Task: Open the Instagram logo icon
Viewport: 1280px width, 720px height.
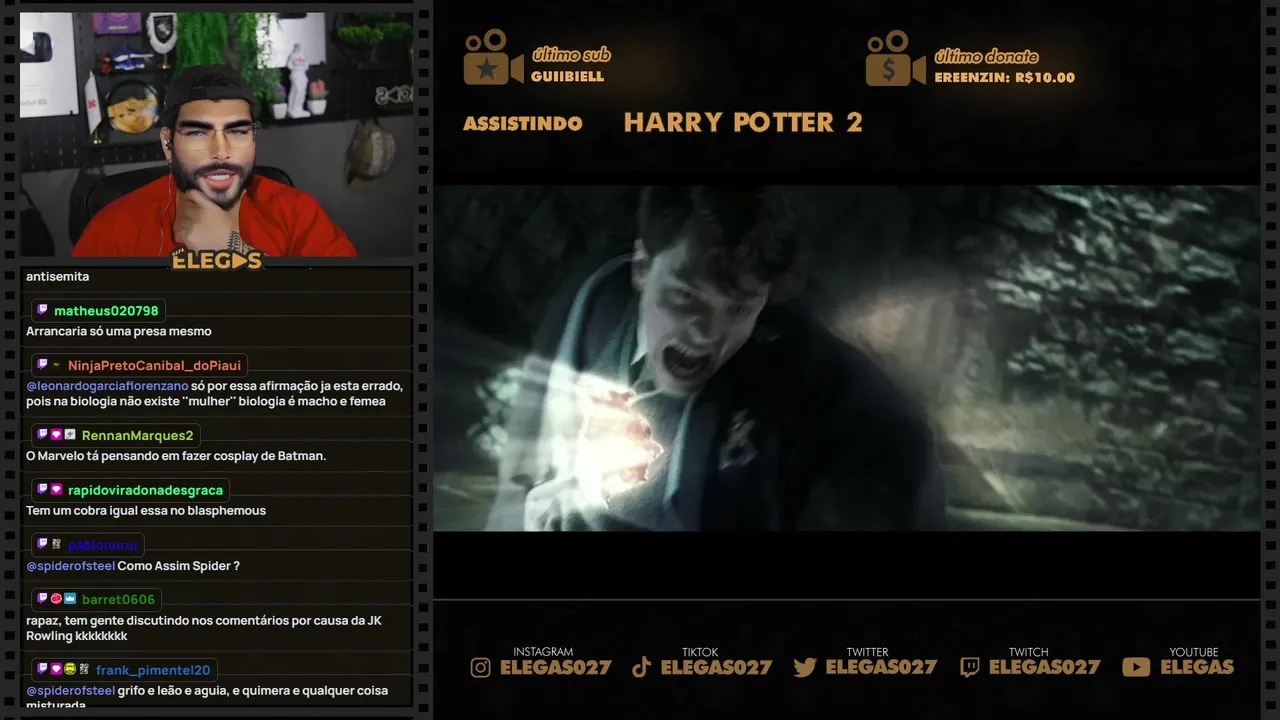Action: [x=481, y=667]
